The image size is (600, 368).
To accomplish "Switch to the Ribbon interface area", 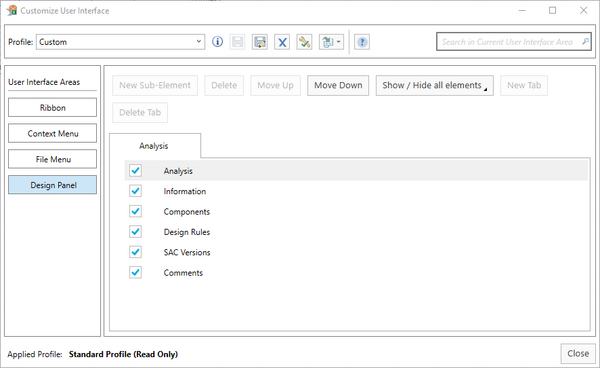I will (x=52, y=107).
